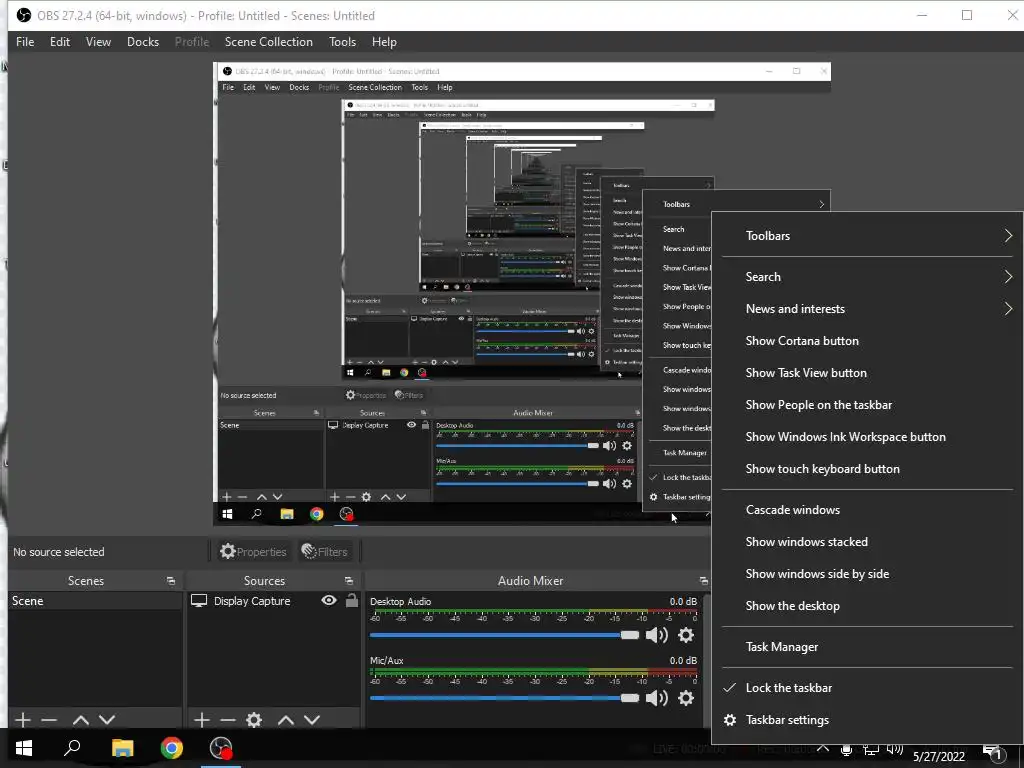Viewport: 1024px width, 768px height.
Task: Toggle Show People on the taskbar
Action: [869, 405]
